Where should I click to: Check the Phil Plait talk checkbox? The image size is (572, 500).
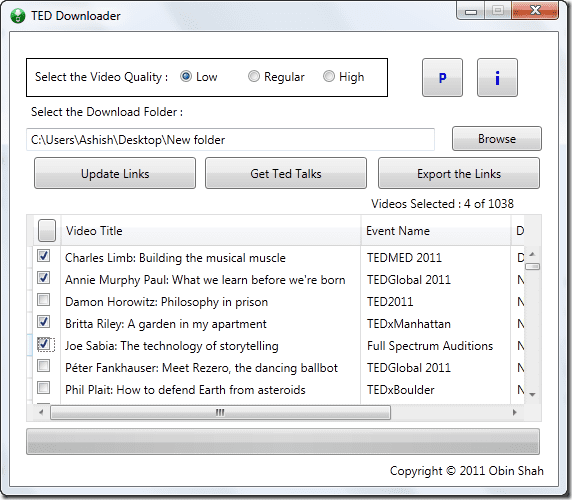(44, 387)
